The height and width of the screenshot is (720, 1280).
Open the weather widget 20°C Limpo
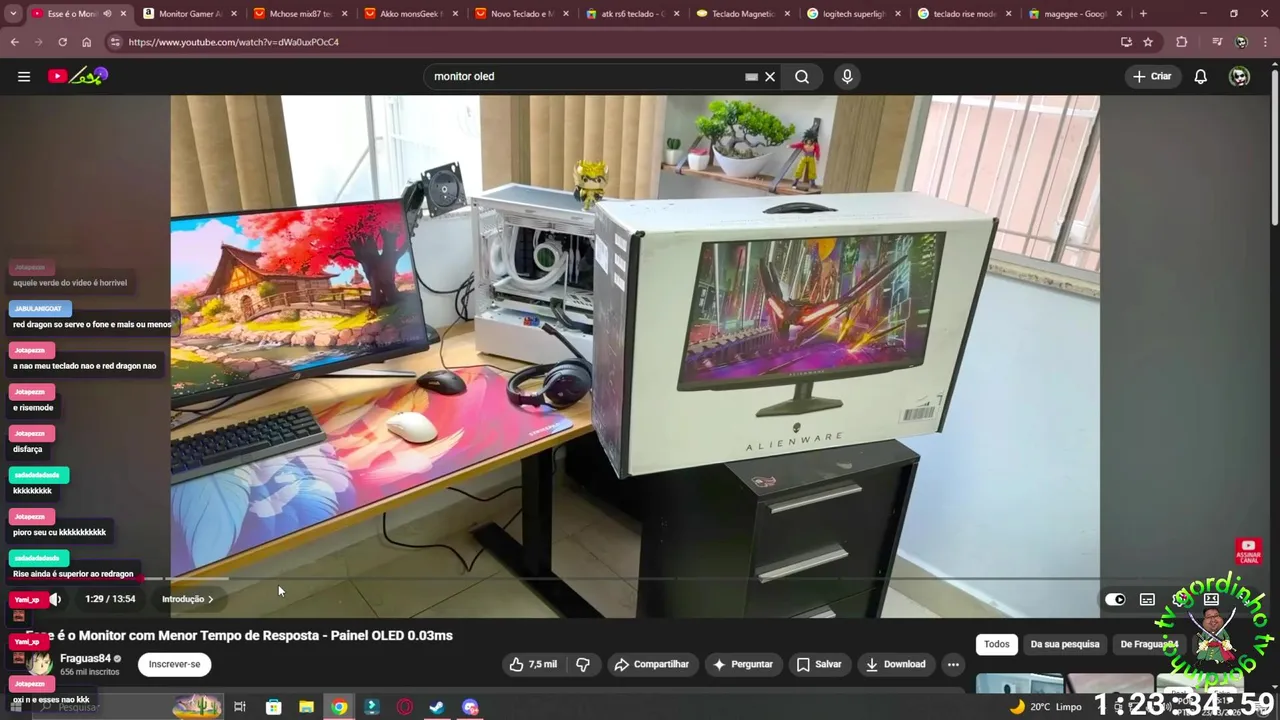click(1046, 707)
